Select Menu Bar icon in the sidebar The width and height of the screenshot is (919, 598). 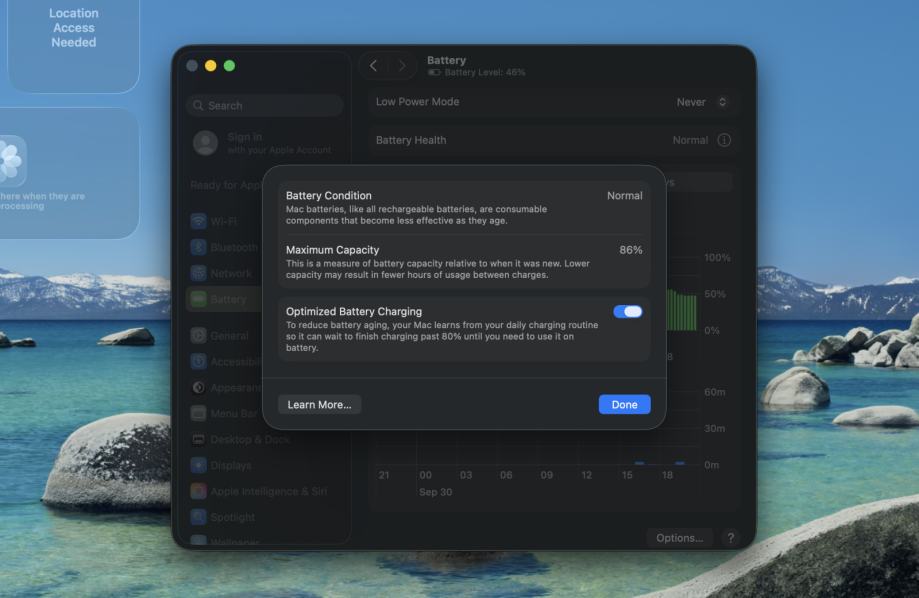pyautogui.click(x=199, y=413)
